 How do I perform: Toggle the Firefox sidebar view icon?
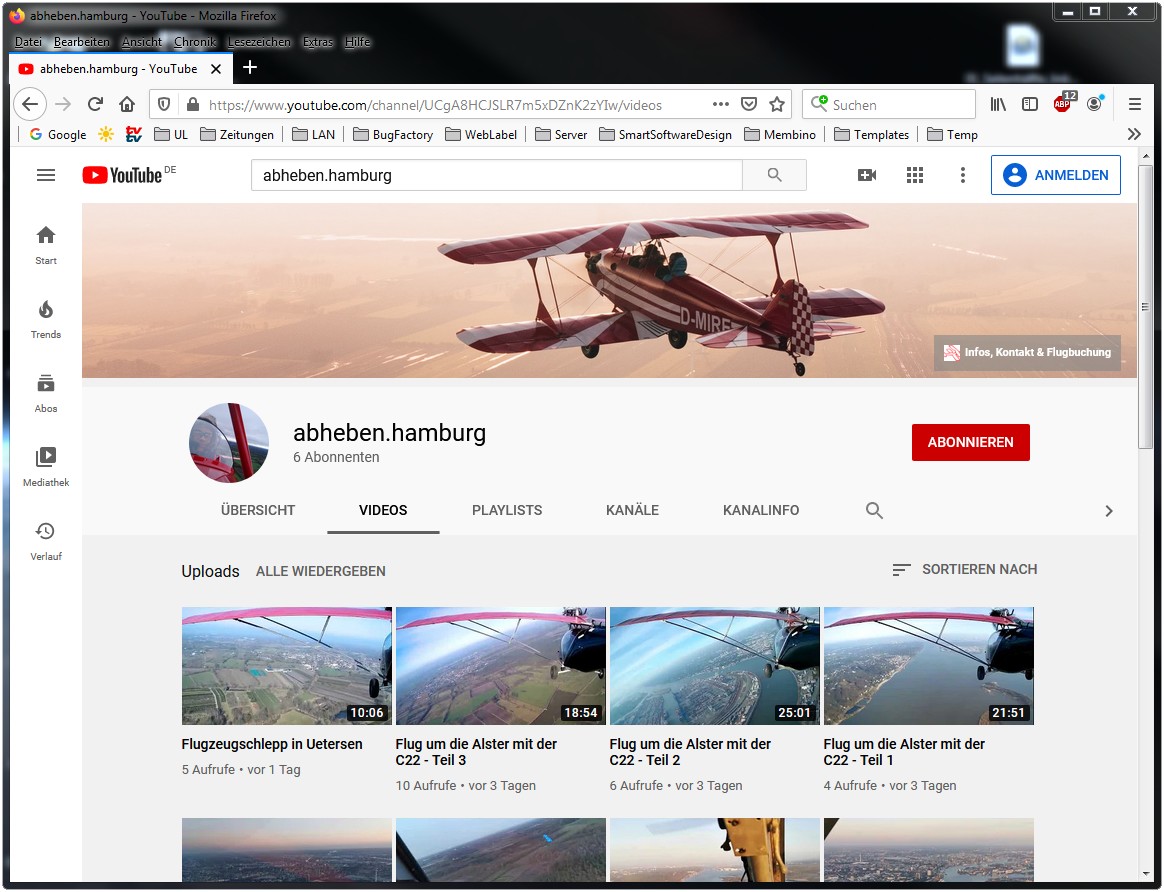tap(1030, 104)
